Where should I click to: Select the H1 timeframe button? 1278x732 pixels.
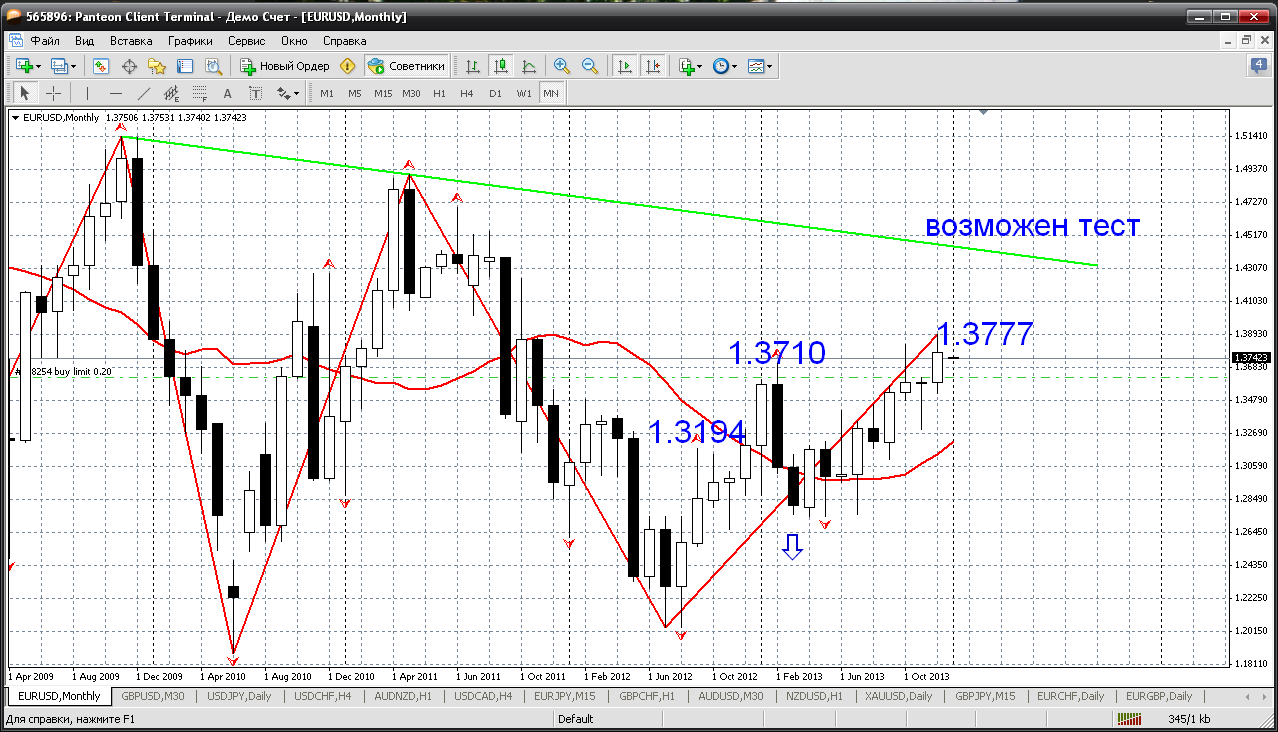pyautogui.click(x=439, y=93)
